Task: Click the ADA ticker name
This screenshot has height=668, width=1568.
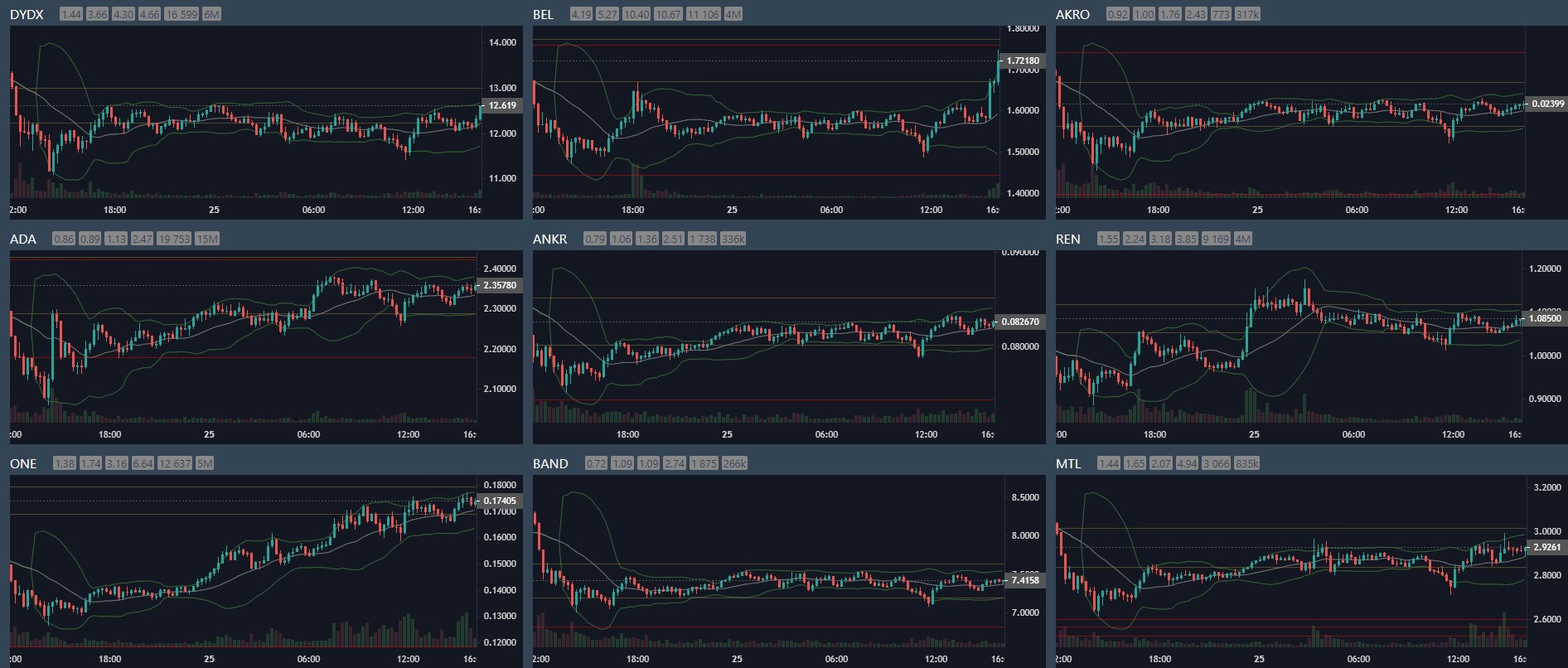Action: click(x=23, y=239)
